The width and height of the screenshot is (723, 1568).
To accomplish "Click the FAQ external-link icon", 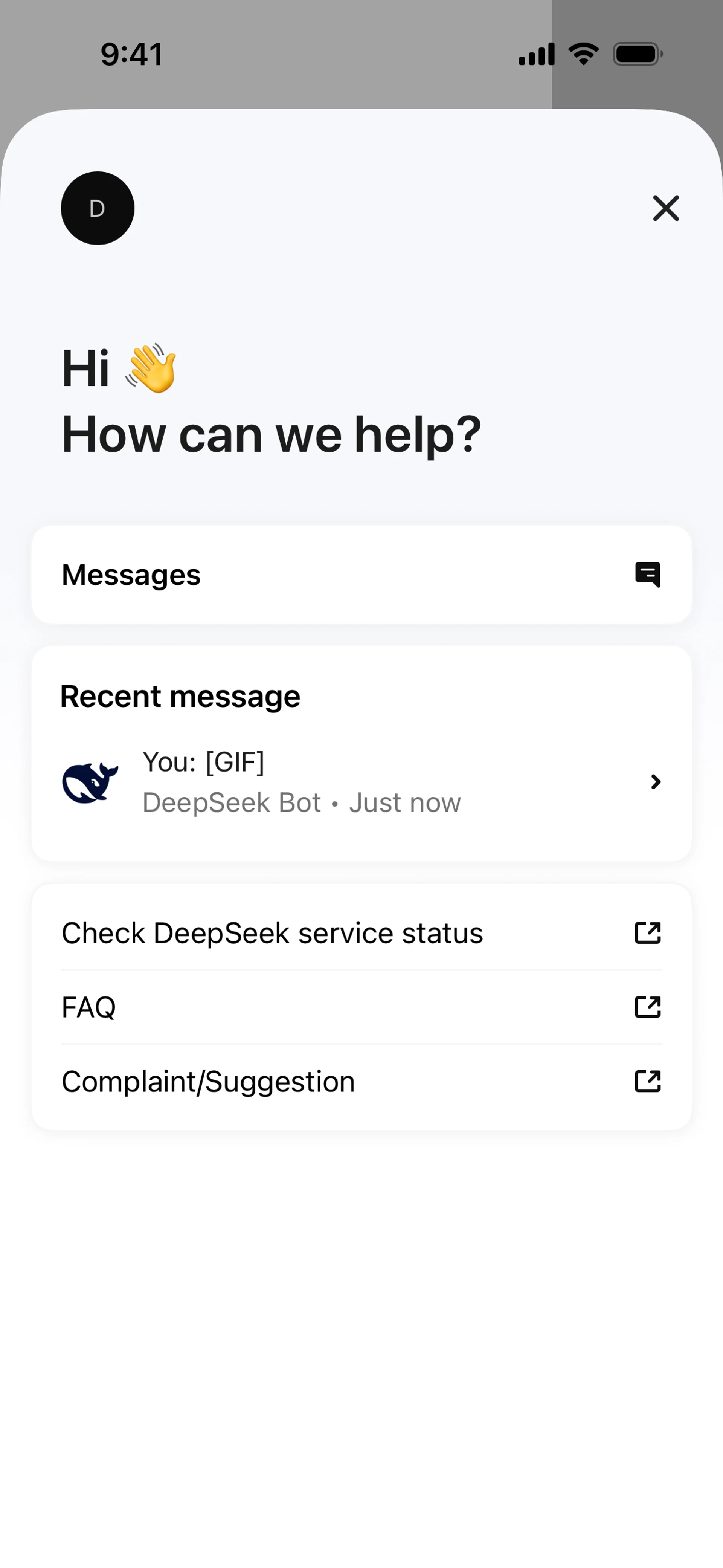I will click(x=648, y=1007).
